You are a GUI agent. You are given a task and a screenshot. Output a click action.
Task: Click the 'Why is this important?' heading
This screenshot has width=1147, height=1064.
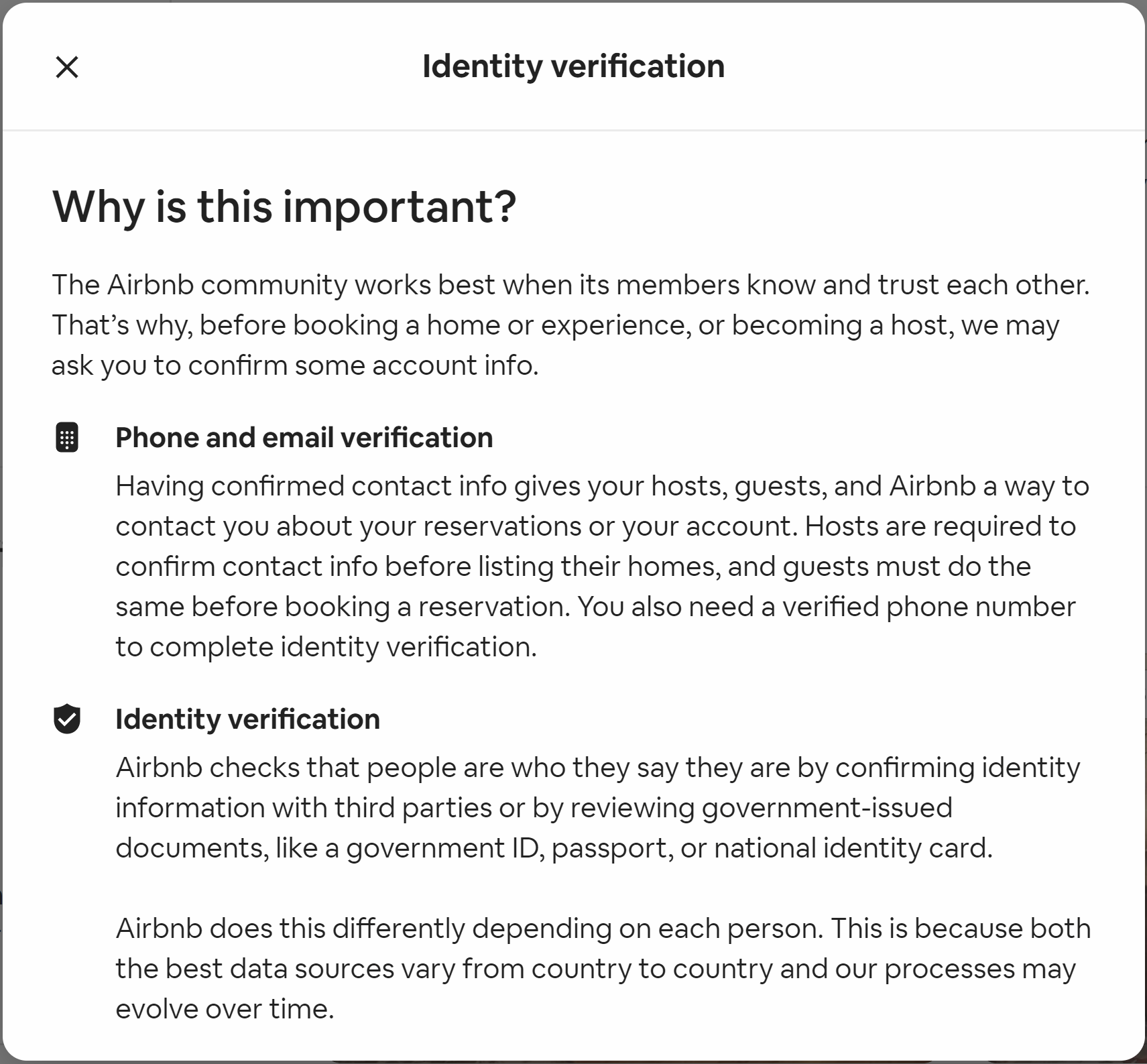point(284,206)
